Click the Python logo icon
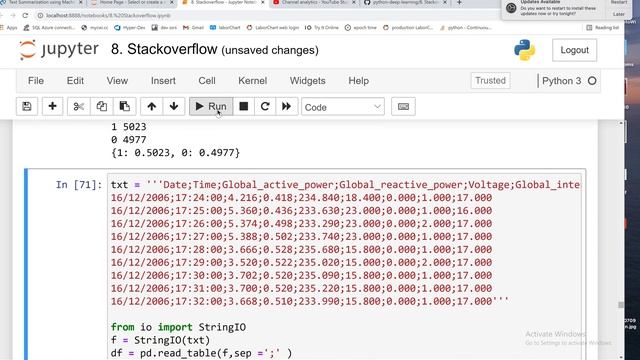640x360 pixels. tap(524, 50)
